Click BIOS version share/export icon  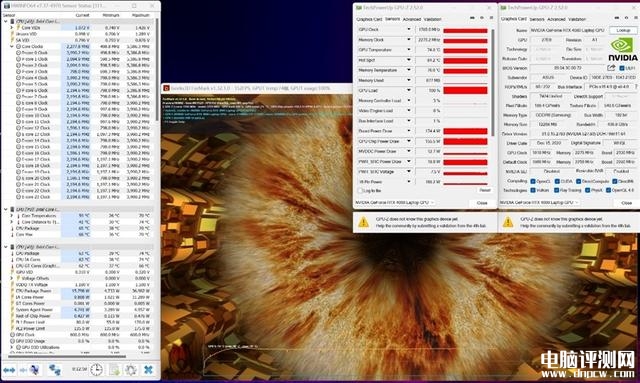pyautogui.click(x=611, y=68)
